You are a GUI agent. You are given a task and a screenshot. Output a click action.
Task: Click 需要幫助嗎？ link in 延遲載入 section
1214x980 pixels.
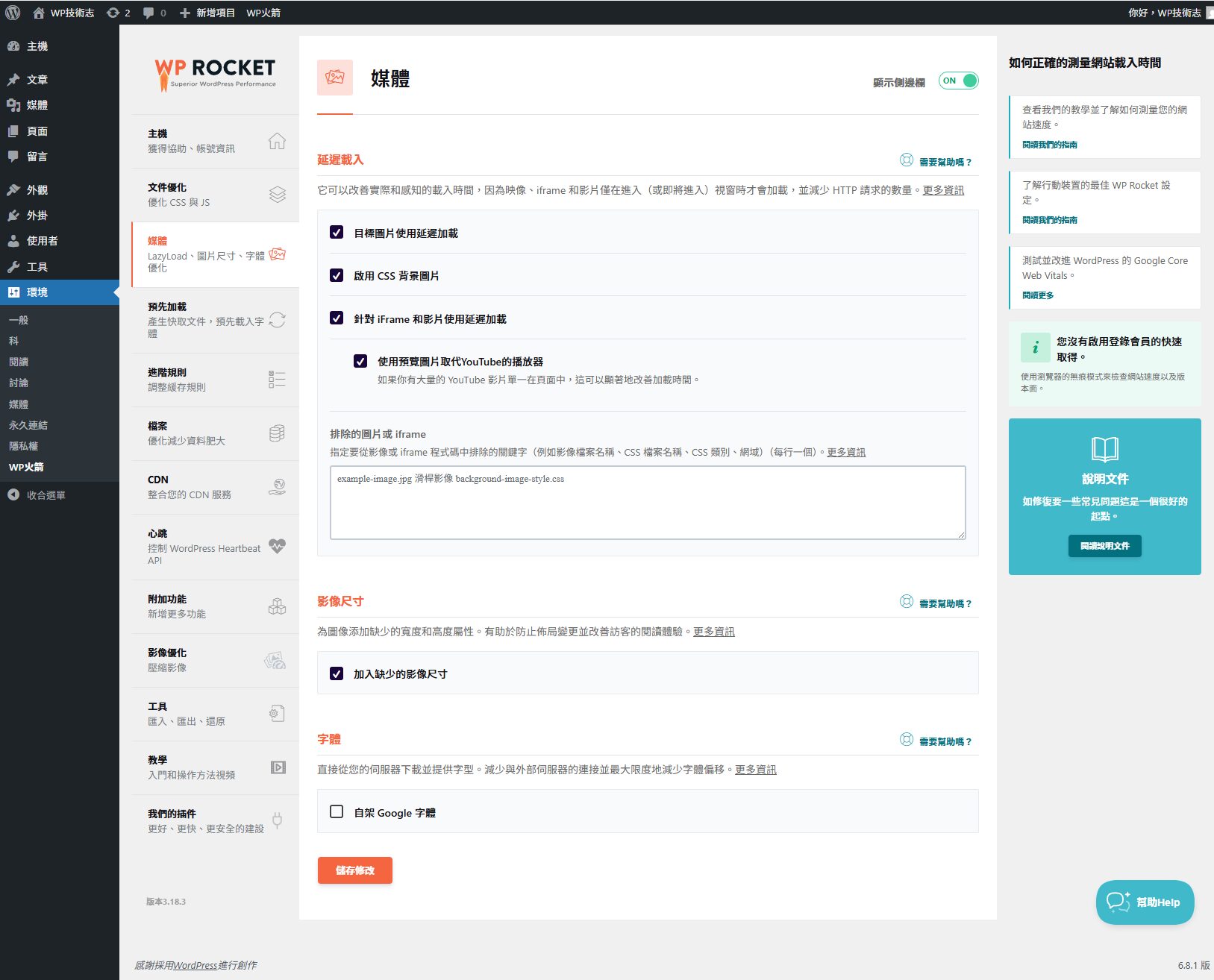point(945,162)
